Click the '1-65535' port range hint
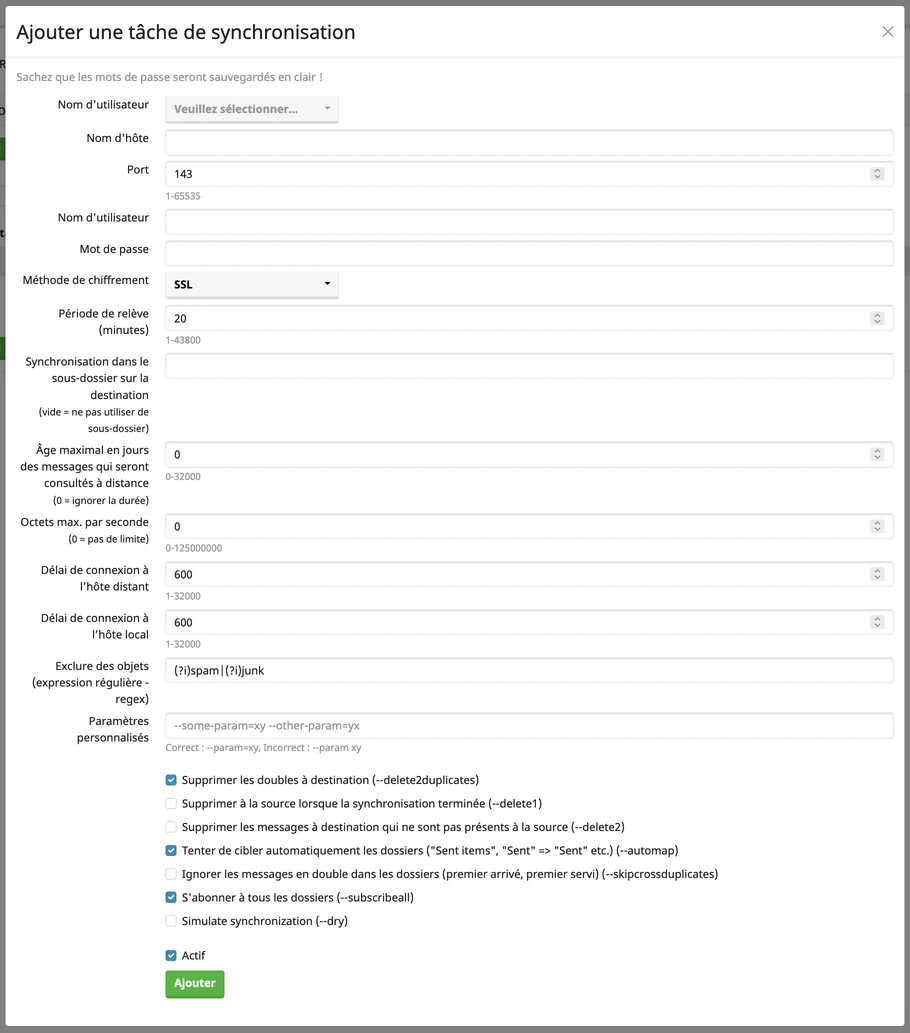This screenshot has width=910, height=1033. tap(183, 196)
